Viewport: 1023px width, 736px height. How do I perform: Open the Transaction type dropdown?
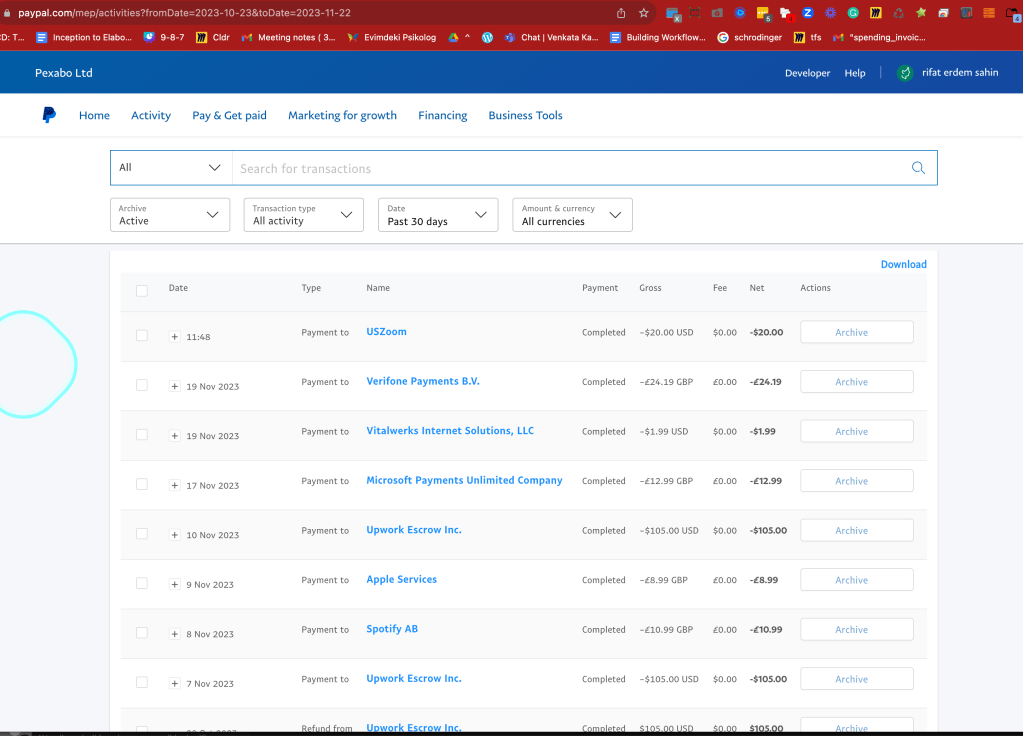[303, 215]
